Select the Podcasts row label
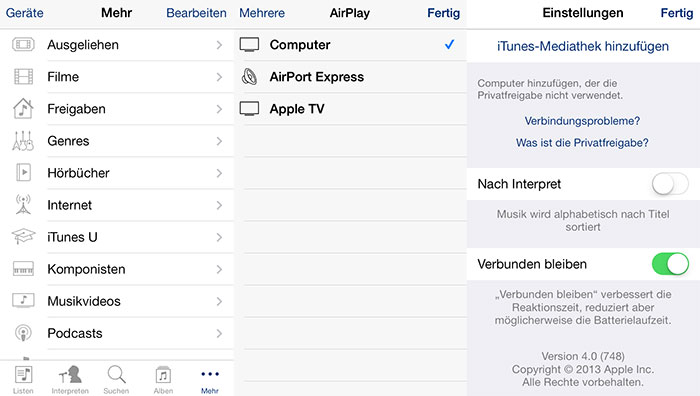 (75, 333)
